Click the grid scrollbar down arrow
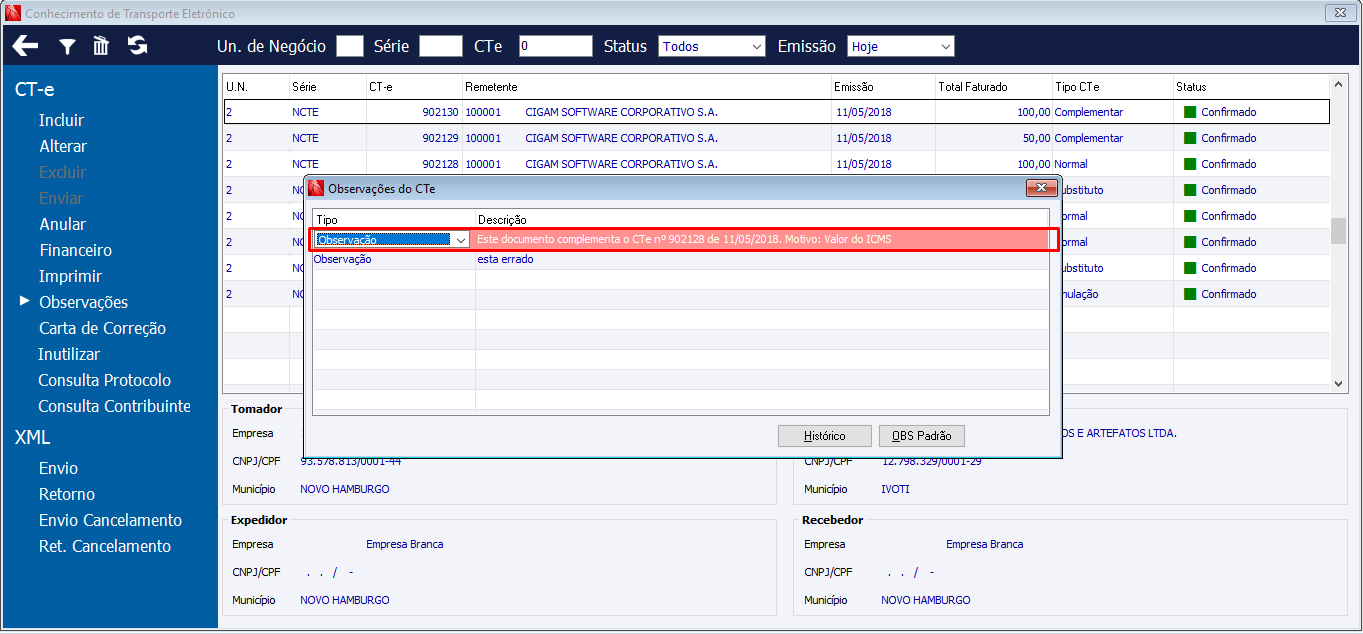The image size is (1363, 634). tap(1338, 383)
